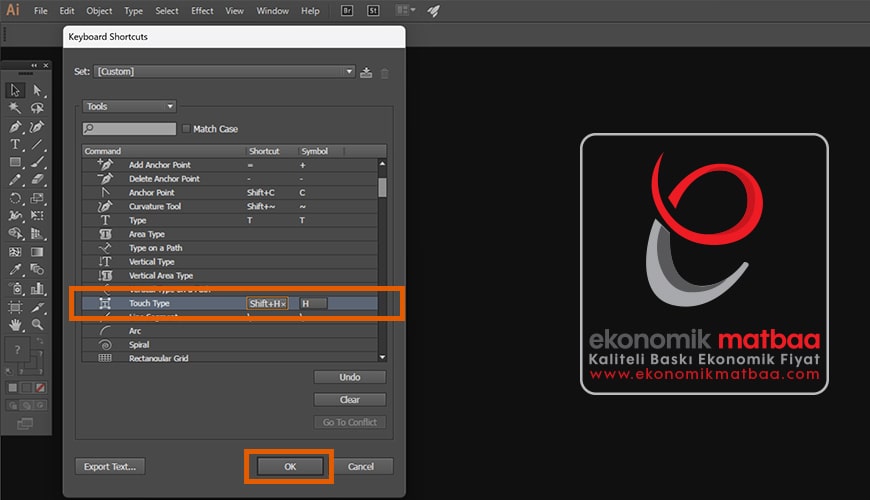Activate the Pen tool
Viewport: 870px width, 500px height.
click(x=15, y=127)
